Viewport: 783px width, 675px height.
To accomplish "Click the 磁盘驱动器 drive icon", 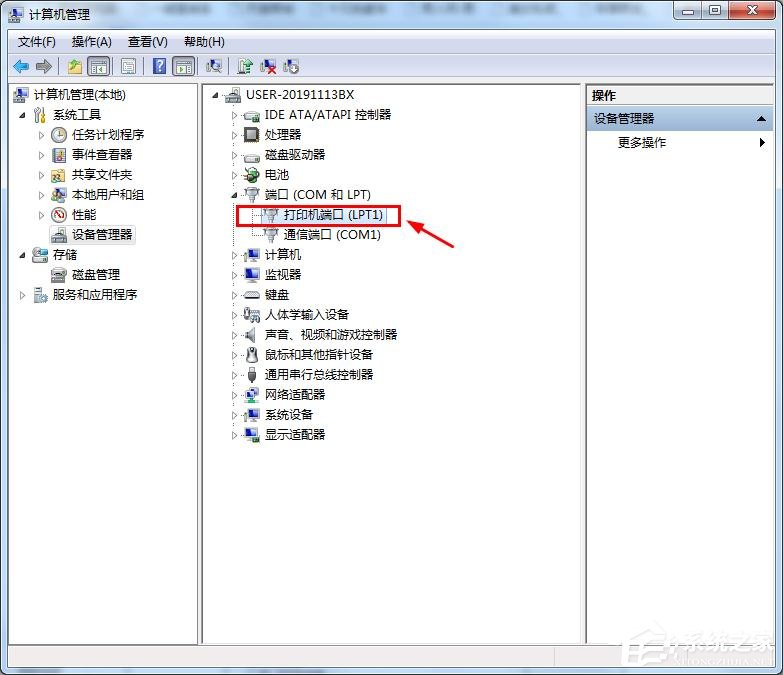I will 251,156.
